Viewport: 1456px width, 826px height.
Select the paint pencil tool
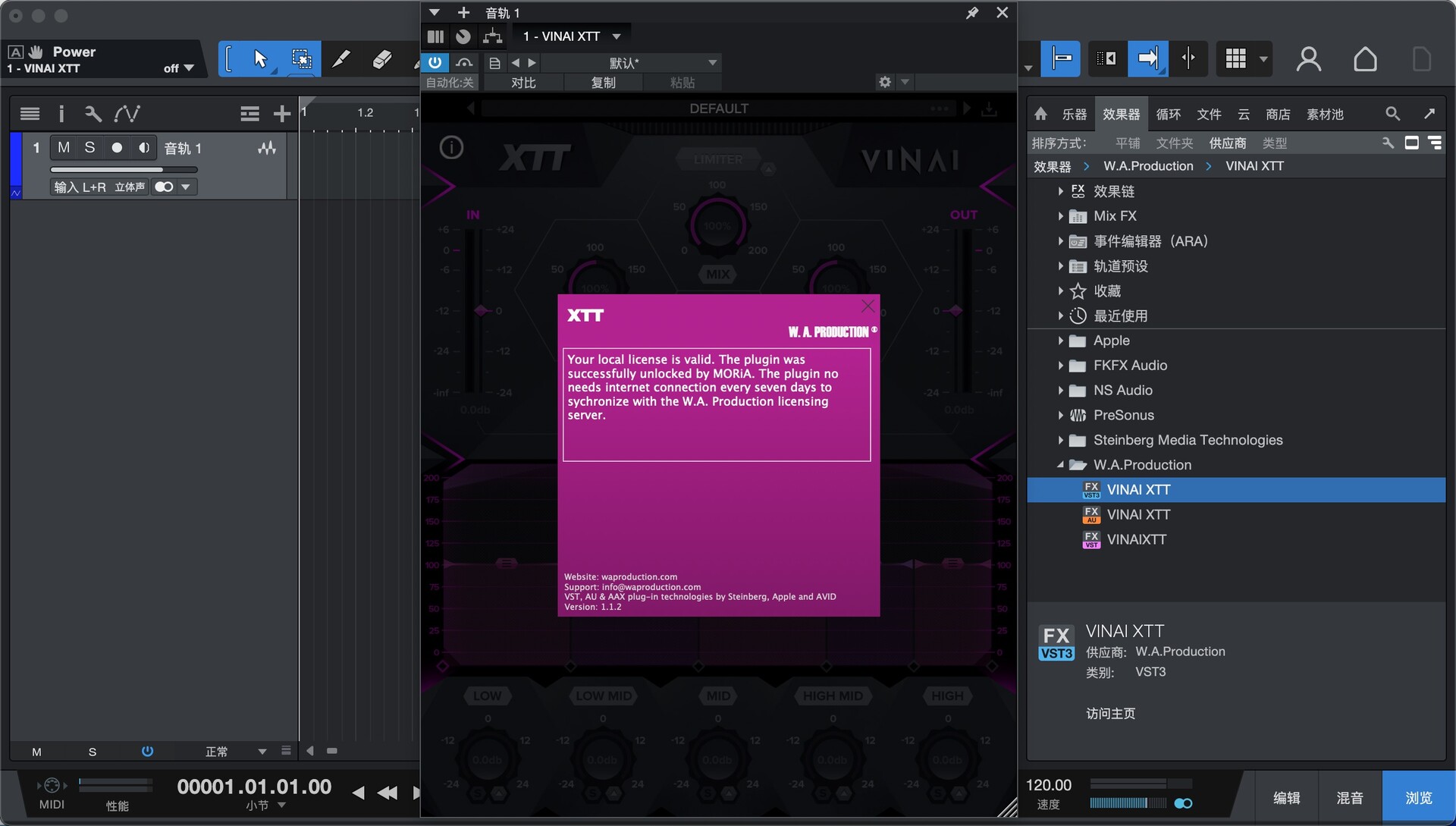click(x=341, y=59)
